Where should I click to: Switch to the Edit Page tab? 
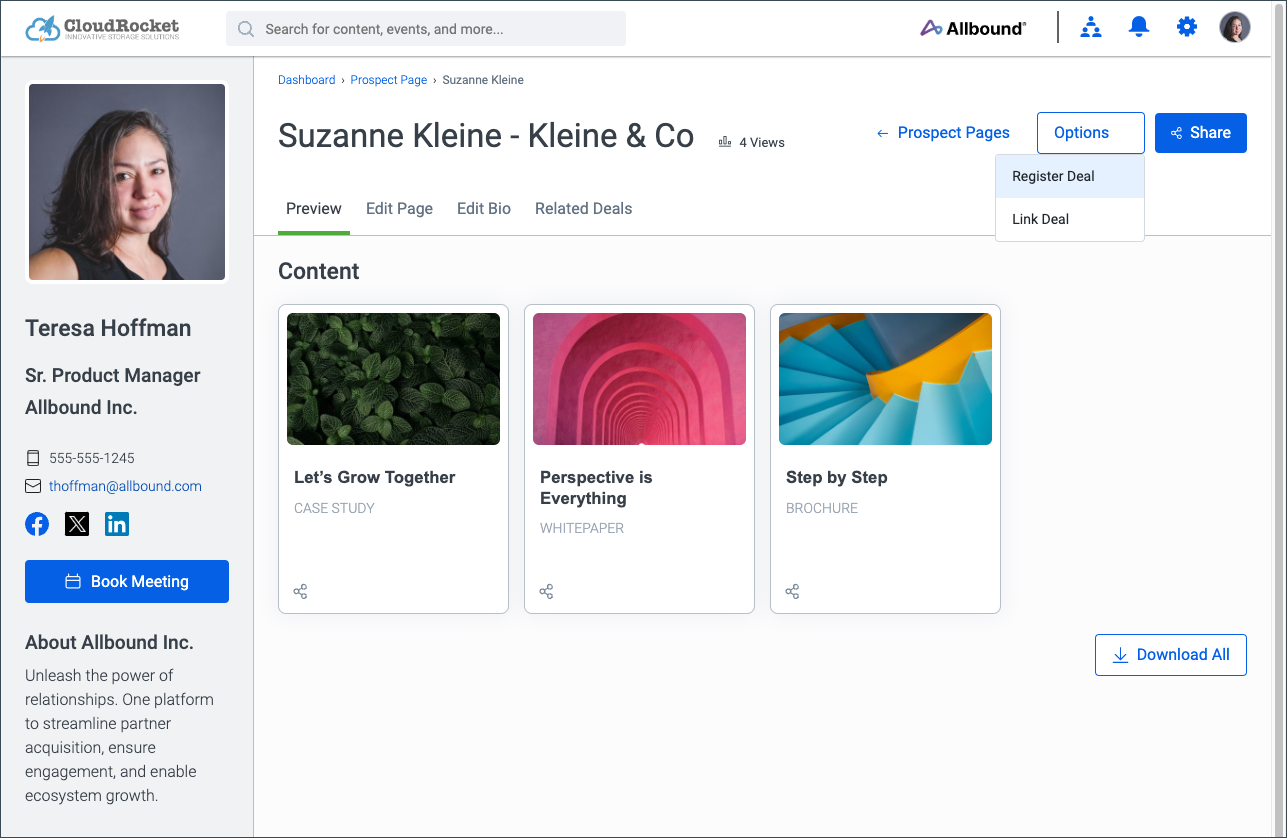tap(399, 209)
